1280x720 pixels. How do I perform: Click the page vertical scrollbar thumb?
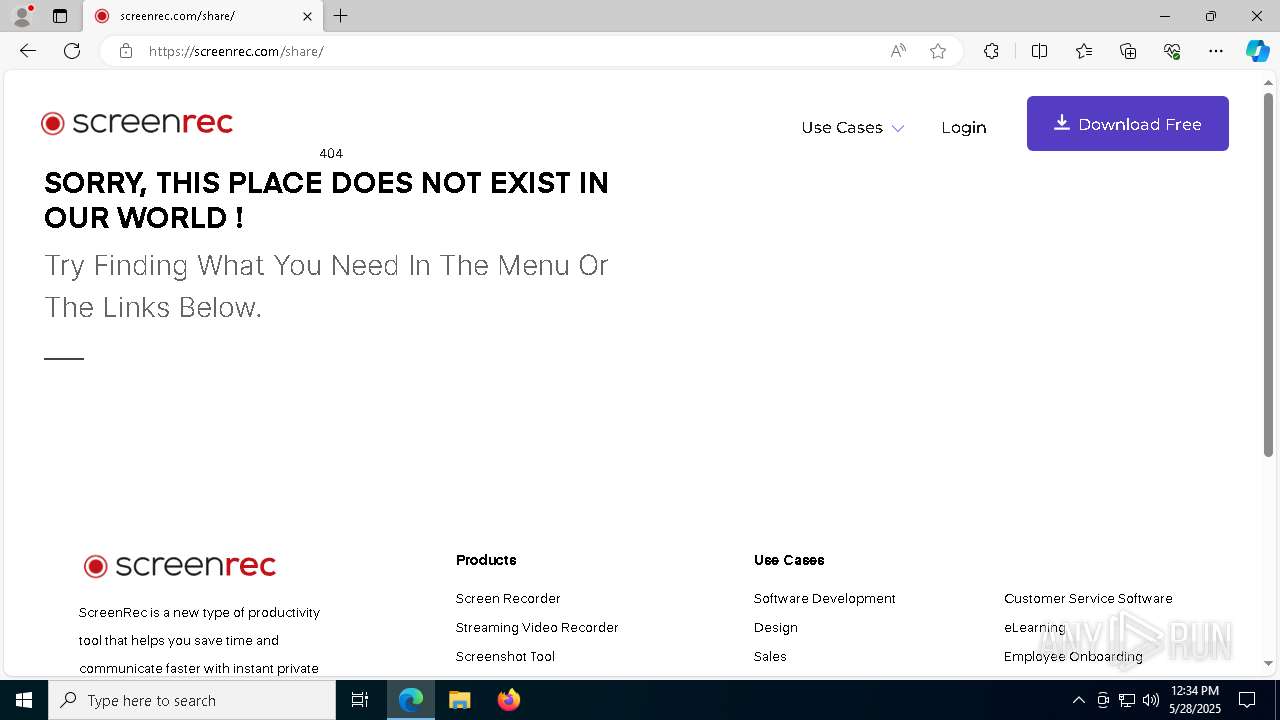[1268, 274]
